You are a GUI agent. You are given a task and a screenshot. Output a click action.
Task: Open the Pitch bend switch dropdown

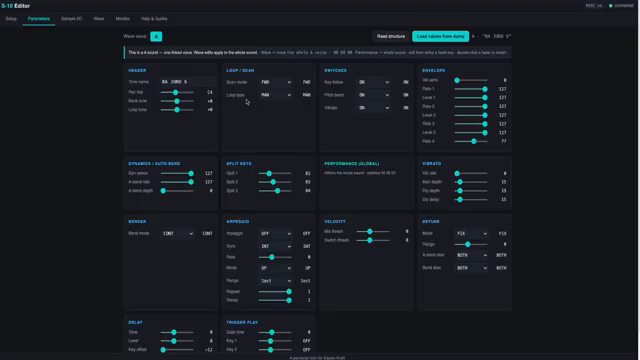point(374,95)
